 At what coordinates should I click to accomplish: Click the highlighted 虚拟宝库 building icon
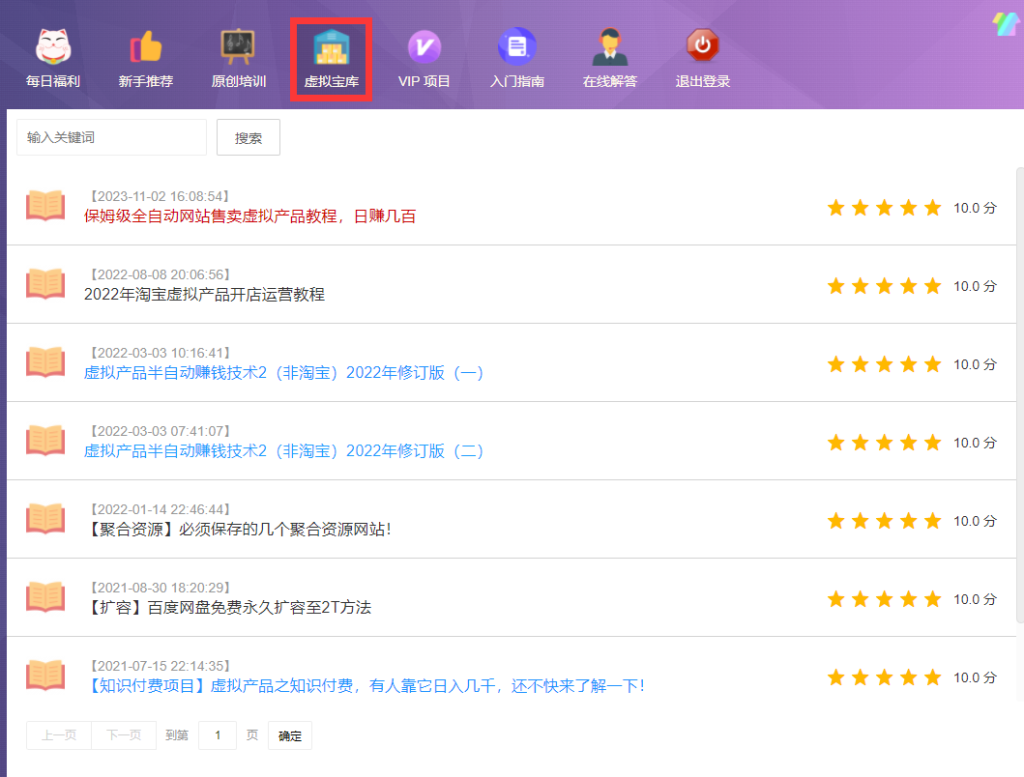[x=330, y=45]
